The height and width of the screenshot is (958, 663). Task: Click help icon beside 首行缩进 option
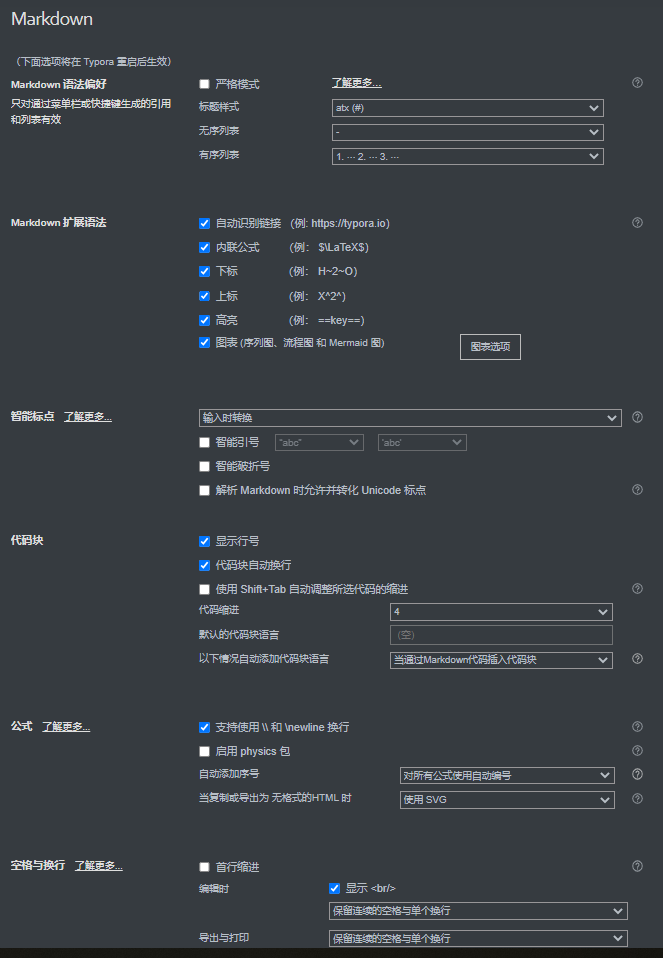pos(637,866)
